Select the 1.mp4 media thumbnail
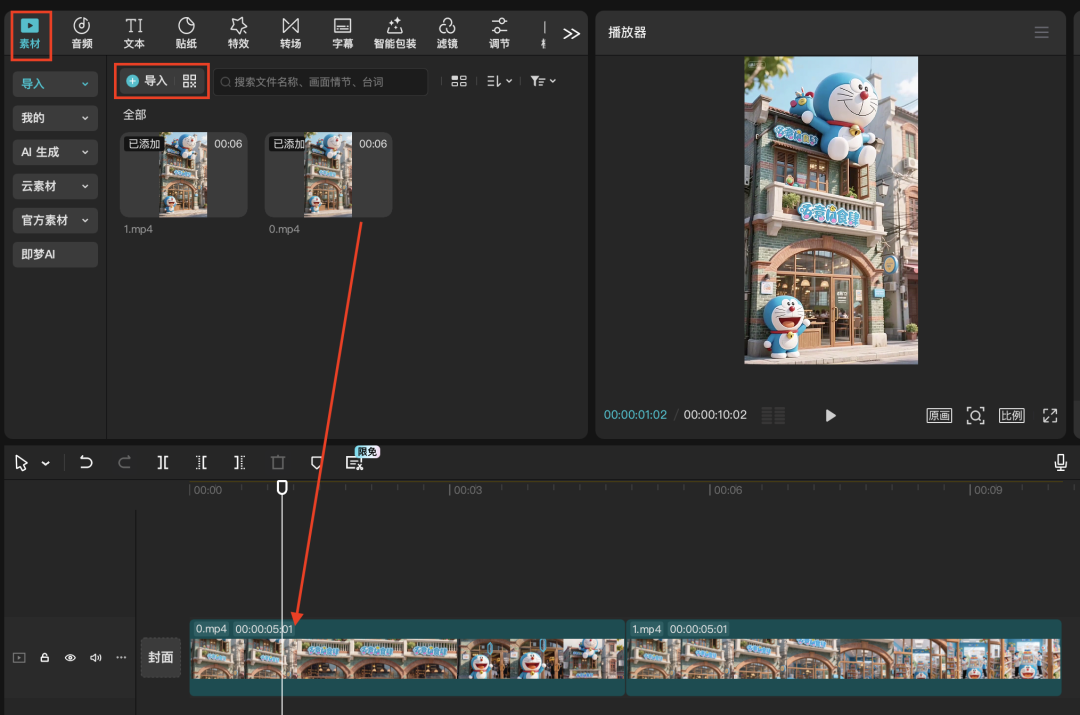The width and height of the screenshot is (1080, 715). tap(183, 175)
